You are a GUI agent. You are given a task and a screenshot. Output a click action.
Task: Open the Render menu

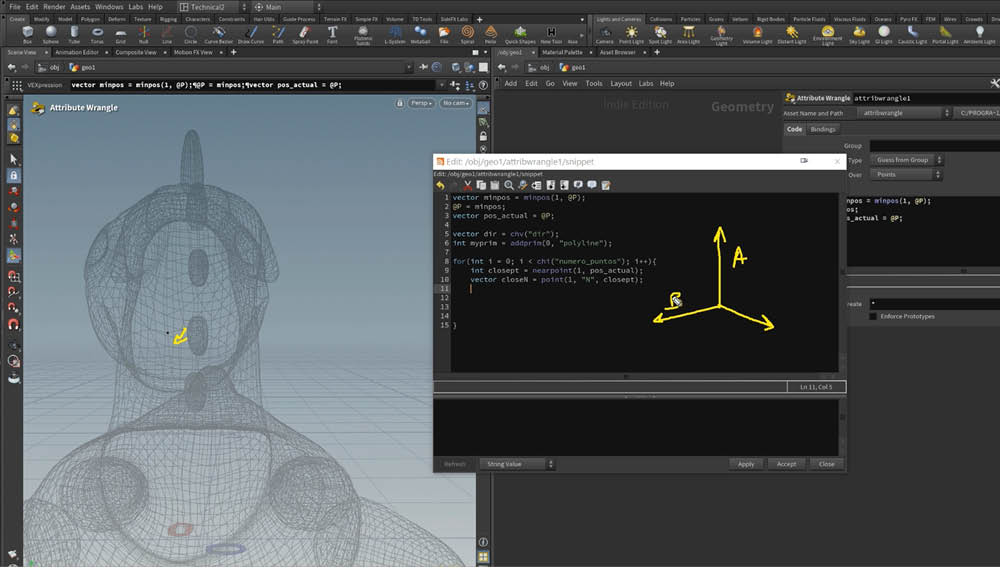tap(54, 7)
